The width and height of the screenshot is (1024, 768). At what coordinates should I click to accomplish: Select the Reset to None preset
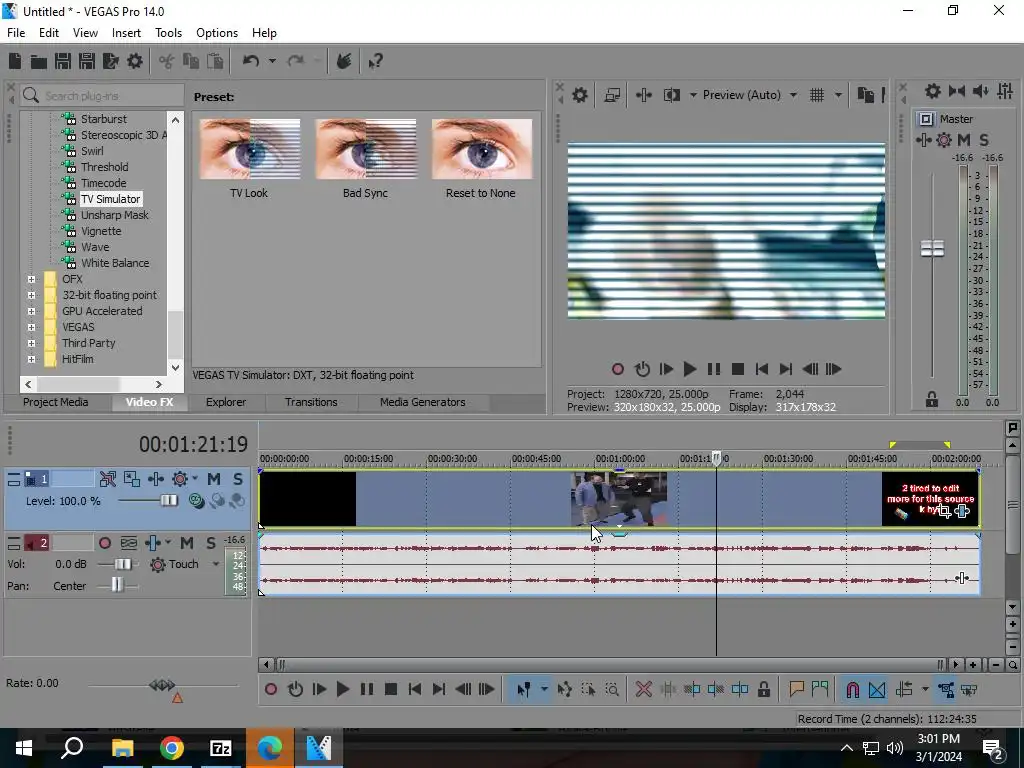(x=481, y=159)
